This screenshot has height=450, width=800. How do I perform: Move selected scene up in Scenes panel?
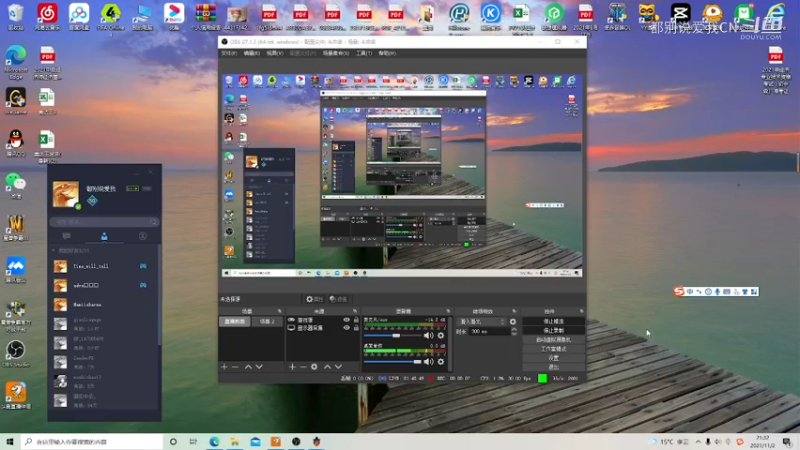click(x=248, y=367)
